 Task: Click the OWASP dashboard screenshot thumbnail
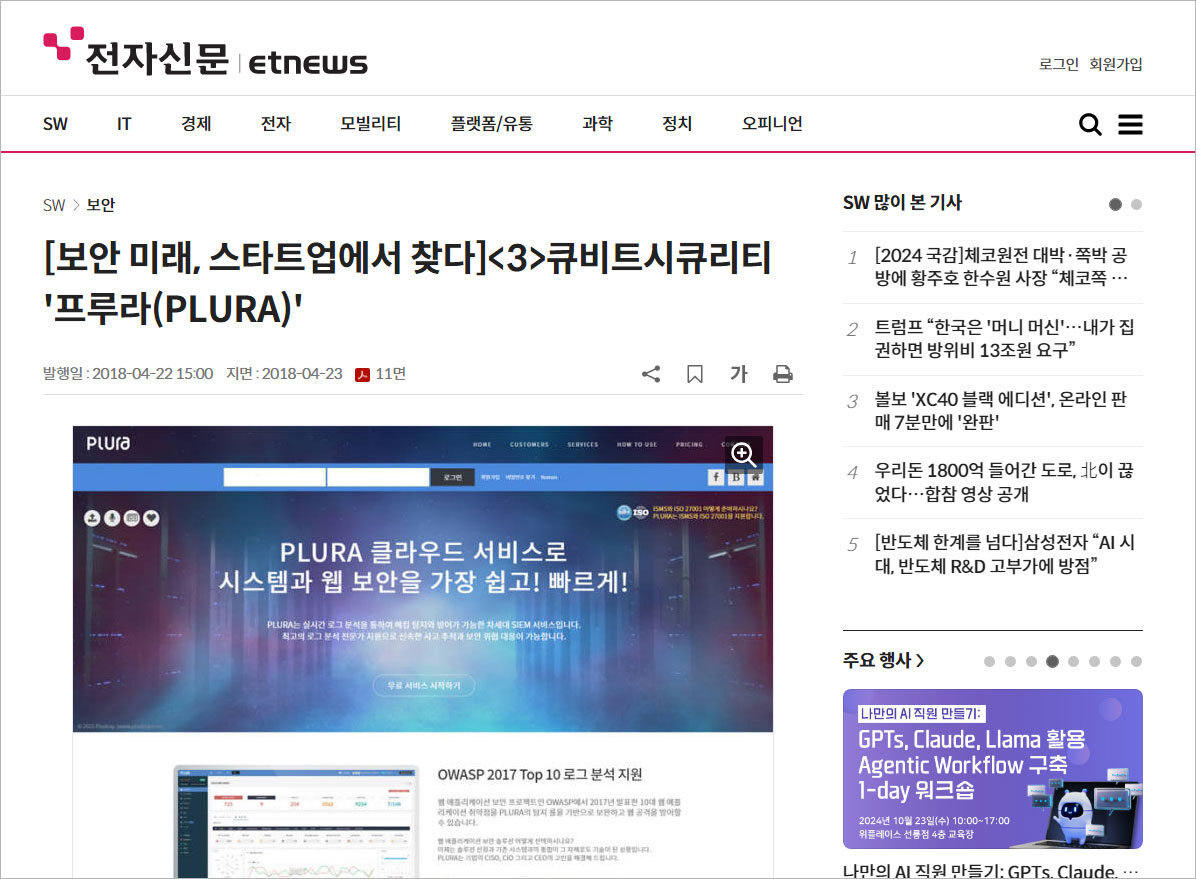296,821
